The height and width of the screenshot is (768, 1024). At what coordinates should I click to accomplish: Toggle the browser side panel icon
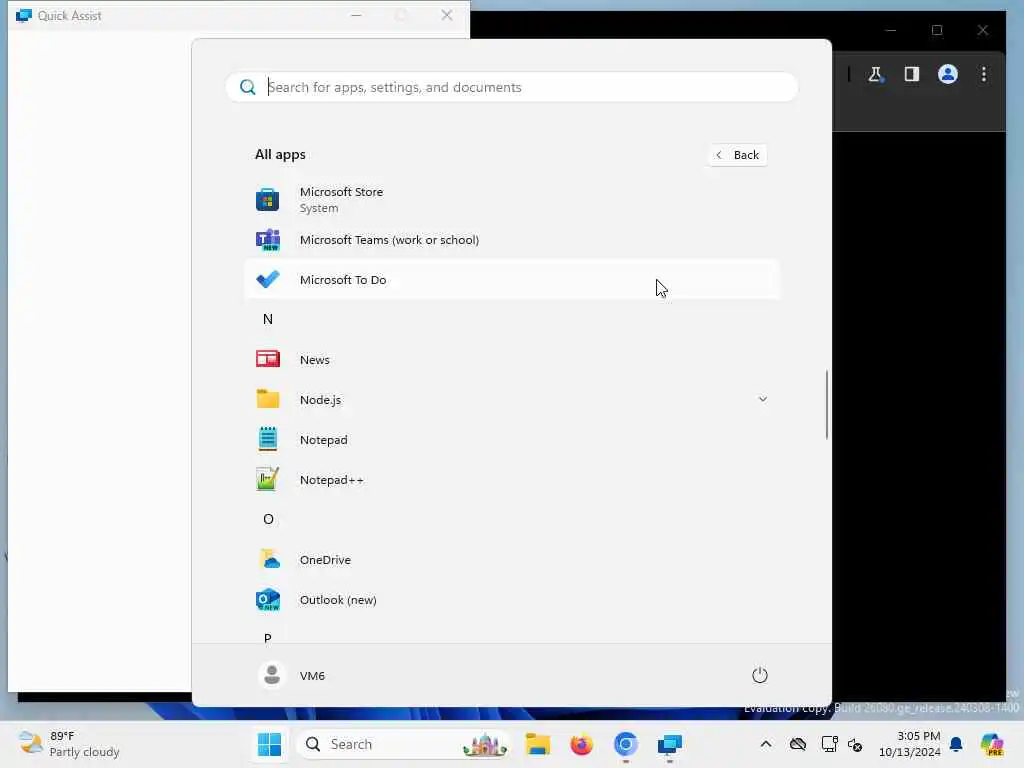912,74
